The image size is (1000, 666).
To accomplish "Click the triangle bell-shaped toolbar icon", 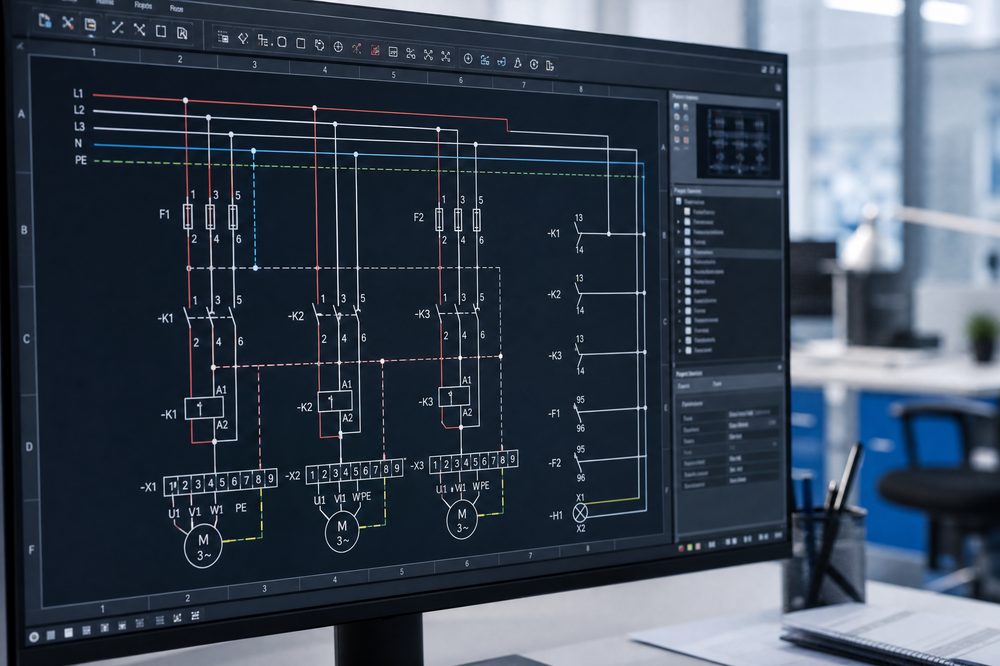I will pyautogui.click(x=518, y=63).
